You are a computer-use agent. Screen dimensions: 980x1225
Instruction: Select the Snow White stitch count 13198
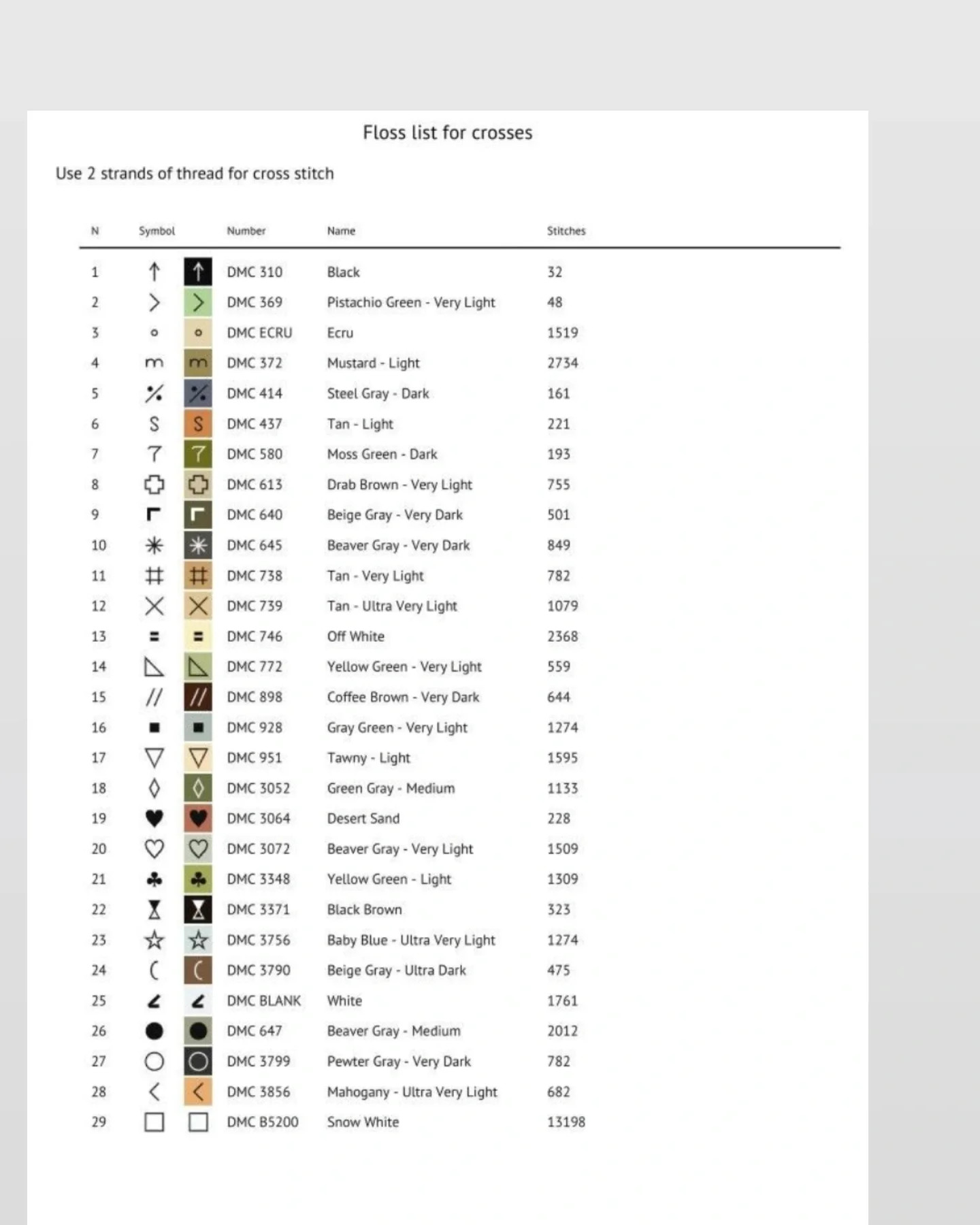[566, 1122]
